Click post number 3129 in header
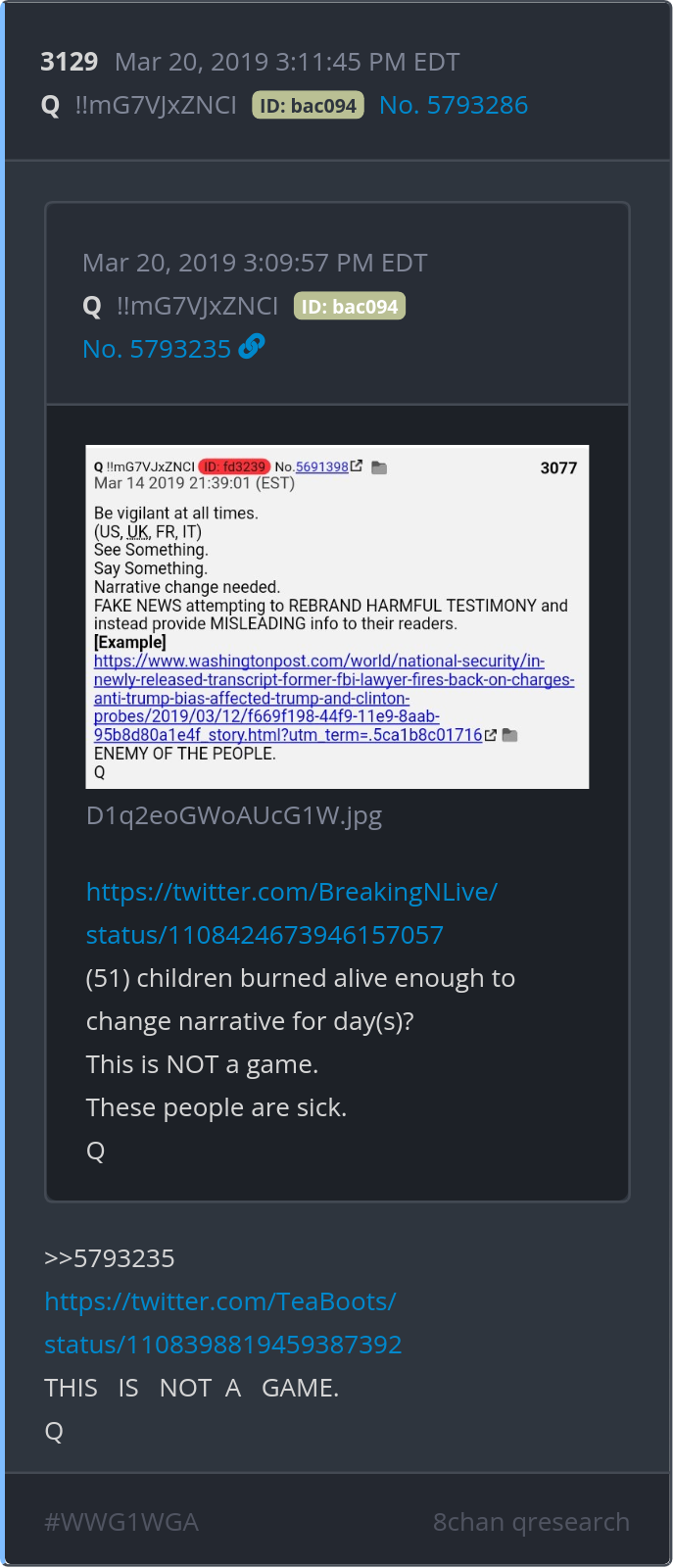 tap(70, 62)
